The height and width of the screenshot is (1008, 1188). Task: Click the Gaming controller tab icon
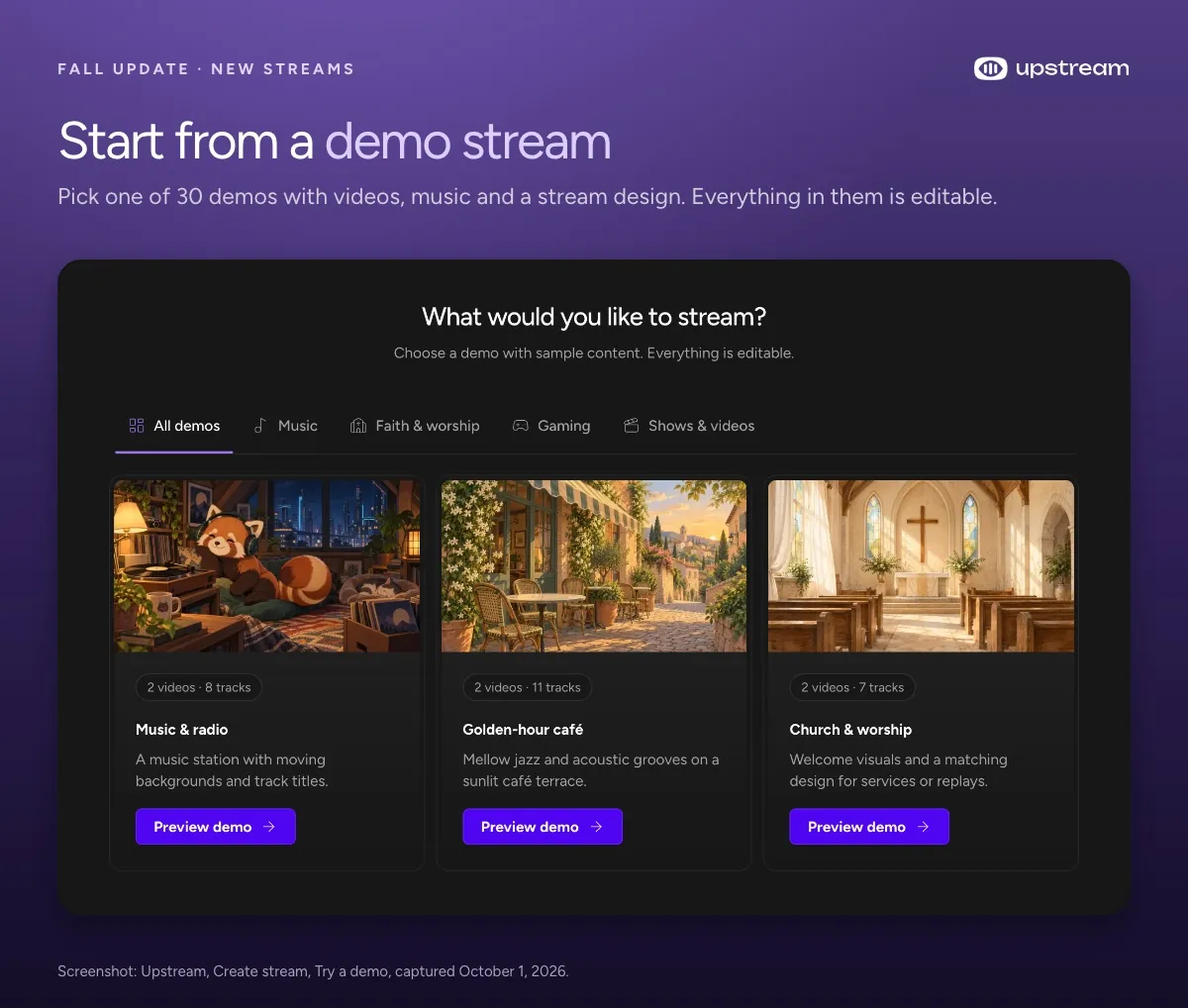(x=520, y=426)
